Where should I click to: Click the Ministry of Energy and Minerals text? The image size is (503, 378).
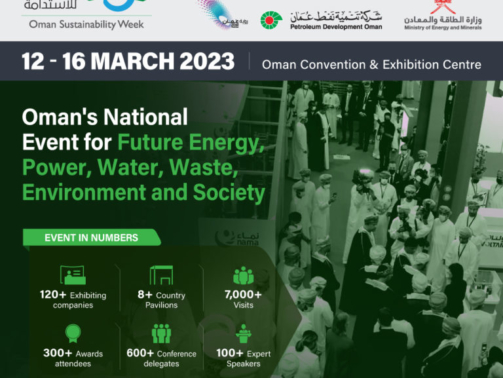coord(443,28)
